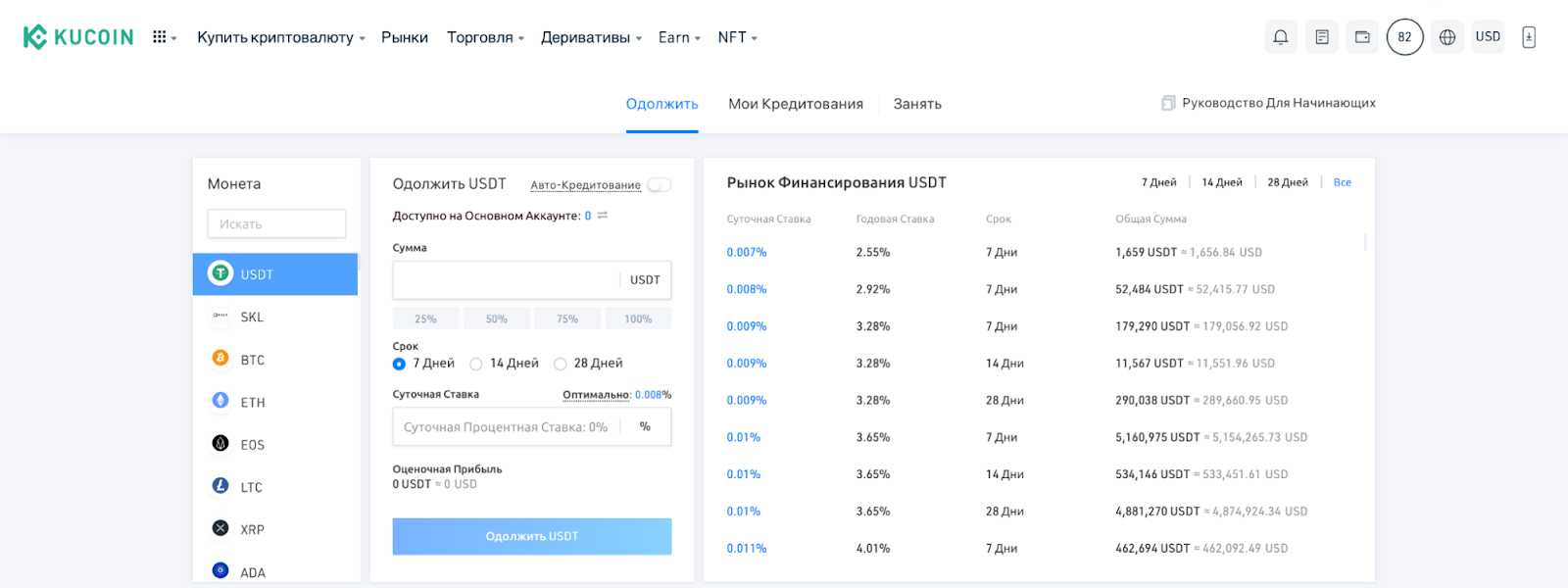Open the orders document icon

click(x=1321, y=37)
